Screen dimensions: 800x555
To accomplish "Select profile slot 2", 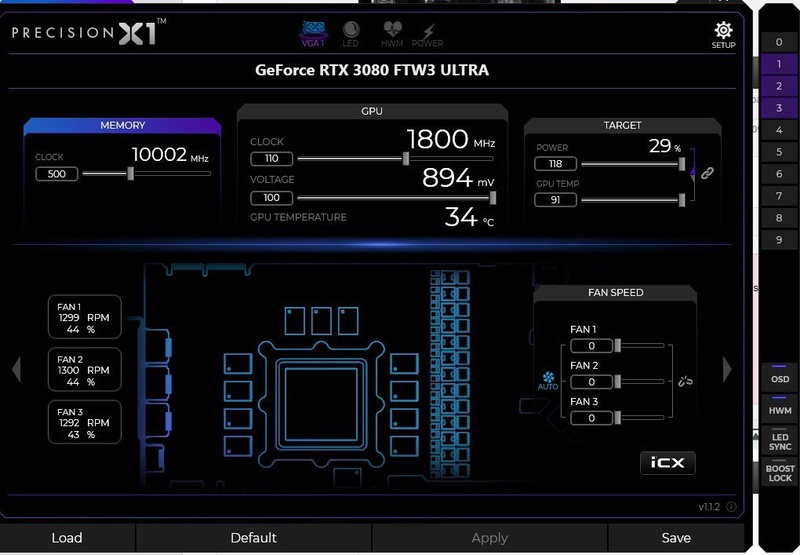I will coord(779,86).
